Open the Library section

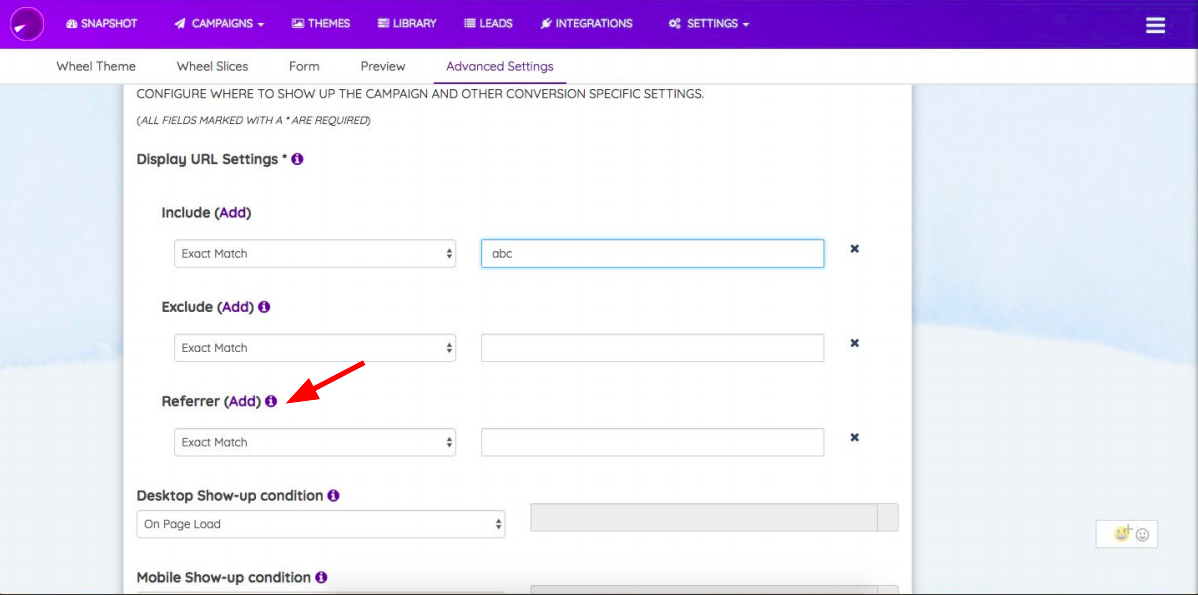click(x=407, y=24)
